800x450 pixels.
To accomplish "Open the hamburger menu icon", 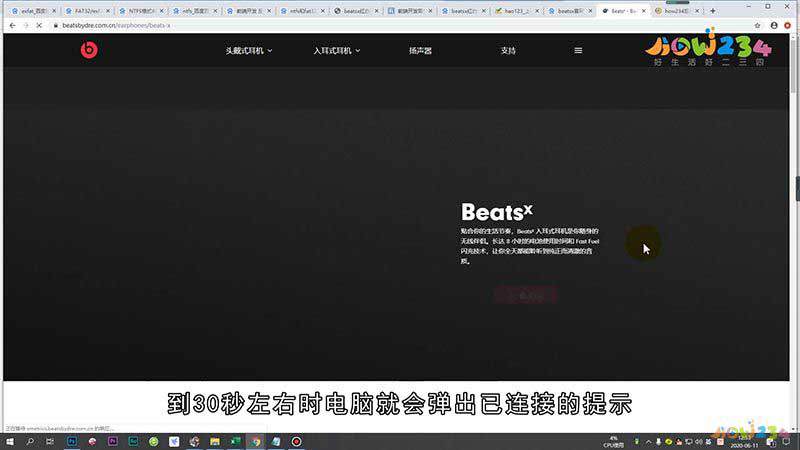I will tap(578, 51).
